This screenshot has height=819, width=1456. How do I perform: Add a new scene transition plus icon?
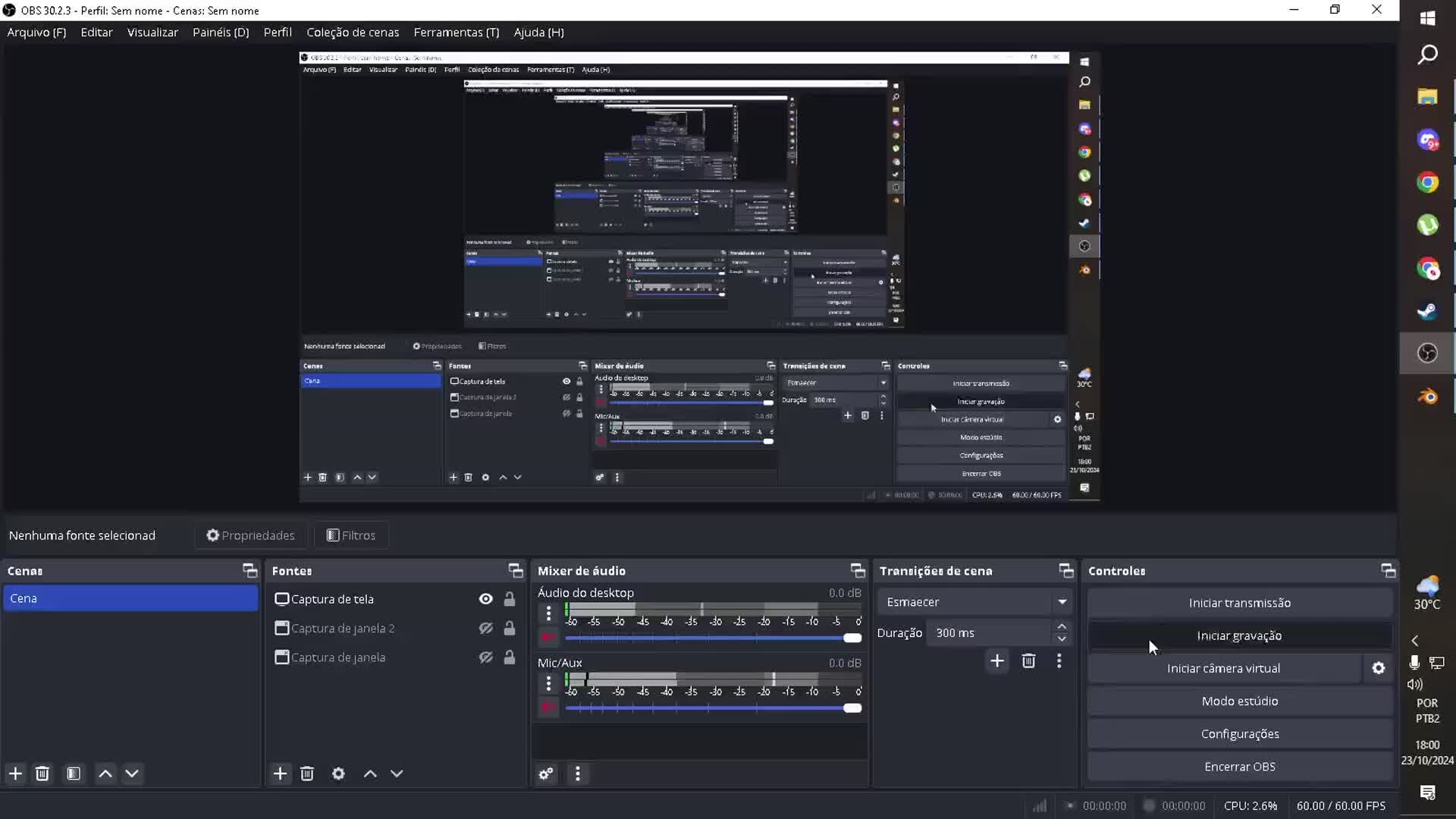[x=996, y=661]
